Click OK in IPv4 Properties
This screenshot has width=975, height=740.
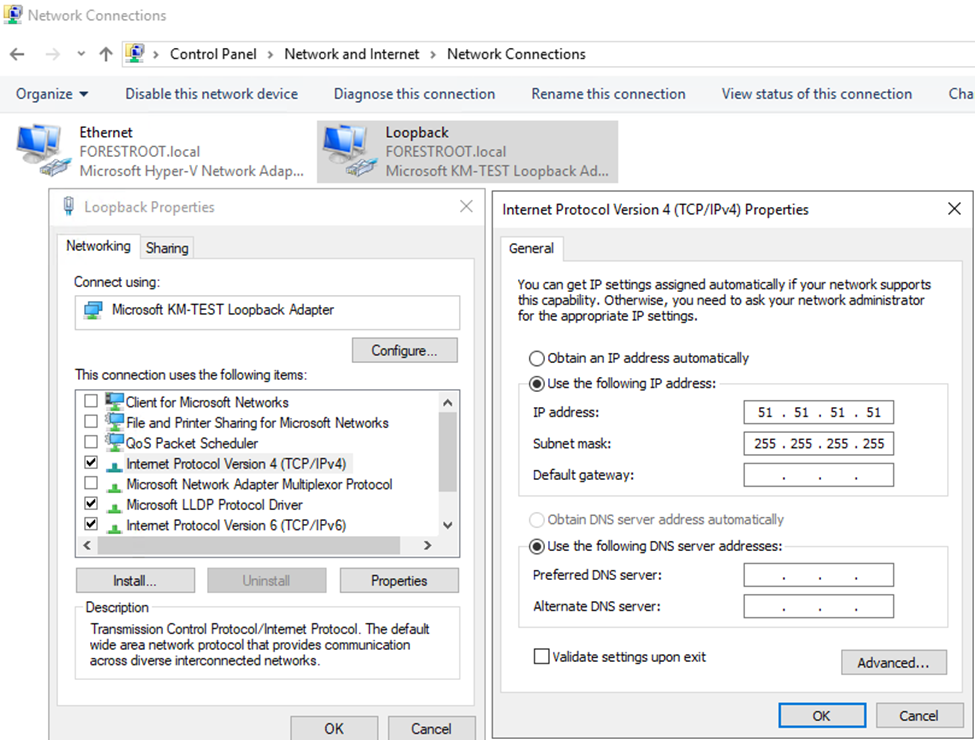(821, 715)
